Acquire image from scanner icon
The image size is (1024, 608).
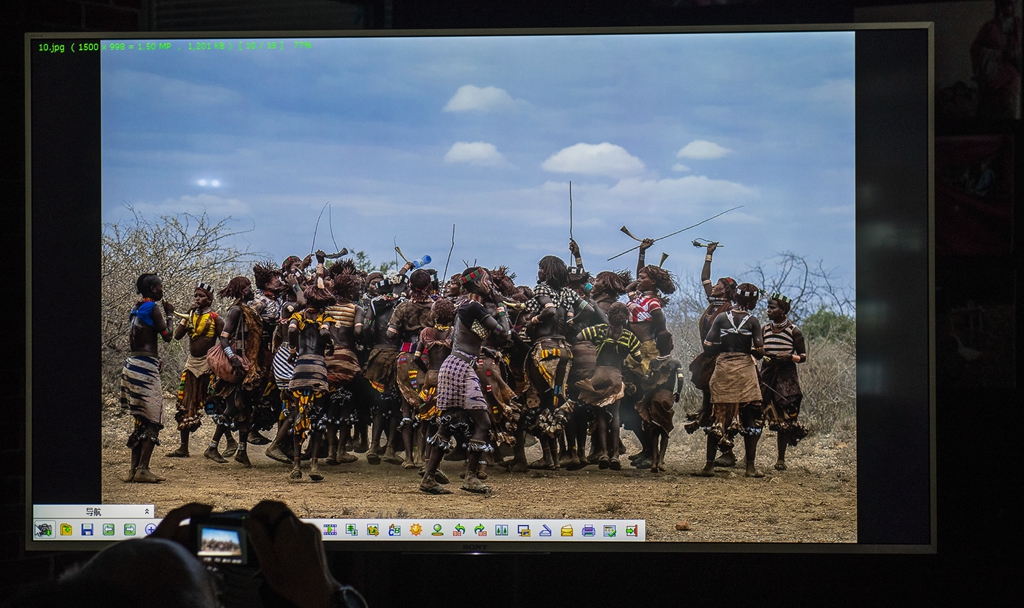(x=545, y=530)
